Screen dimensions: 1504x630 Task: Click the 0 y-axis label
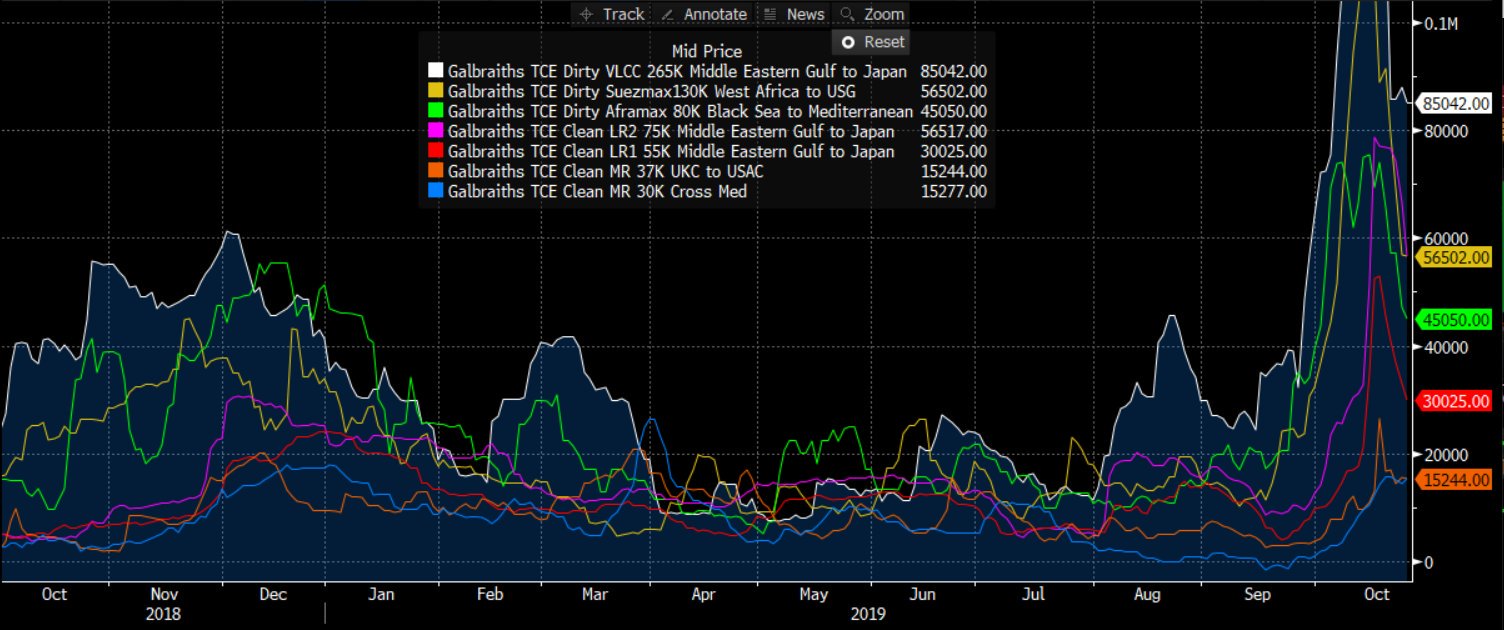[1428, 562]
